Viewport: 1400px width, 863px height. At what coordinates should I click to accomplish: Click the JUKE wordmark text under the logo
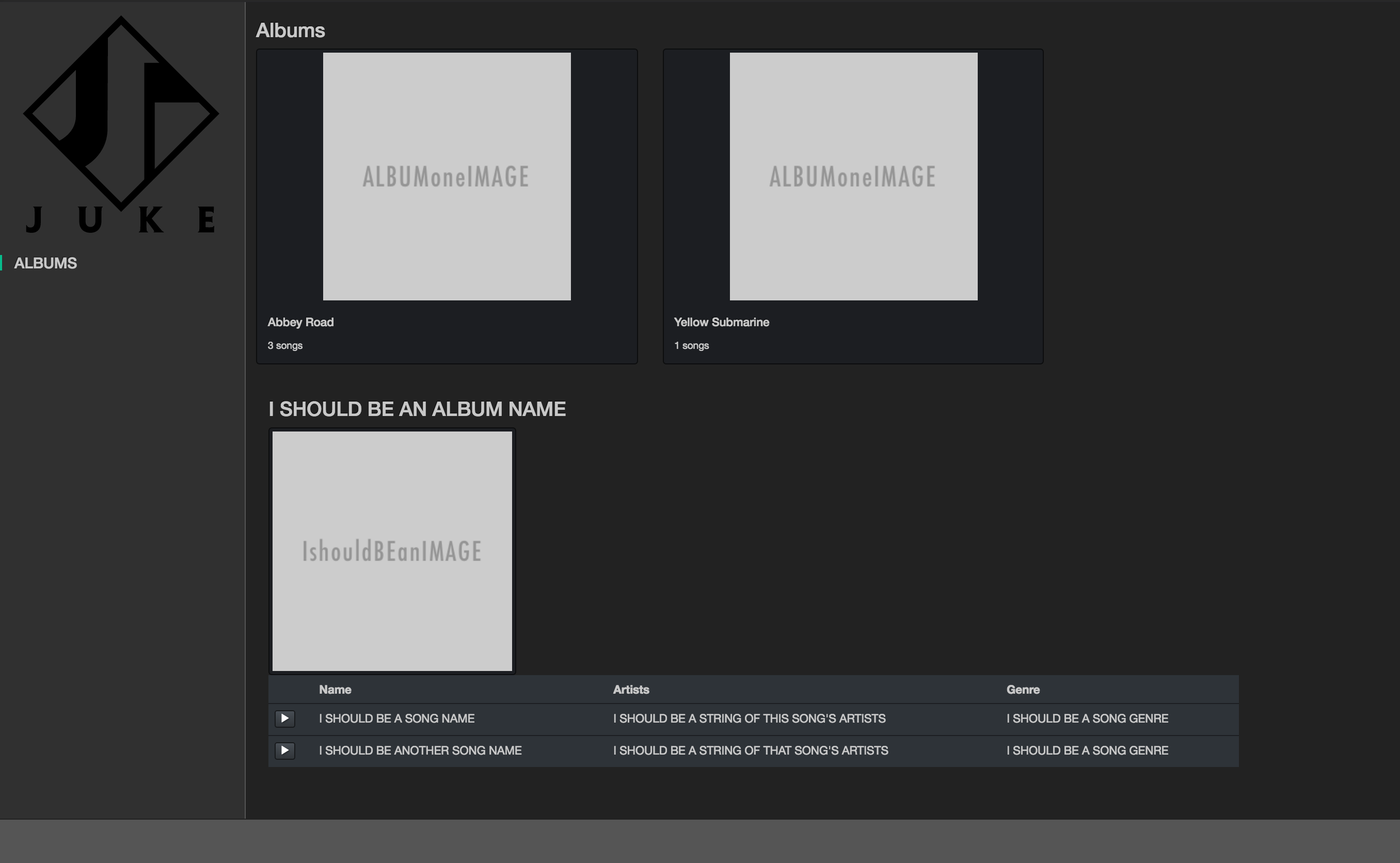point(120,220)
